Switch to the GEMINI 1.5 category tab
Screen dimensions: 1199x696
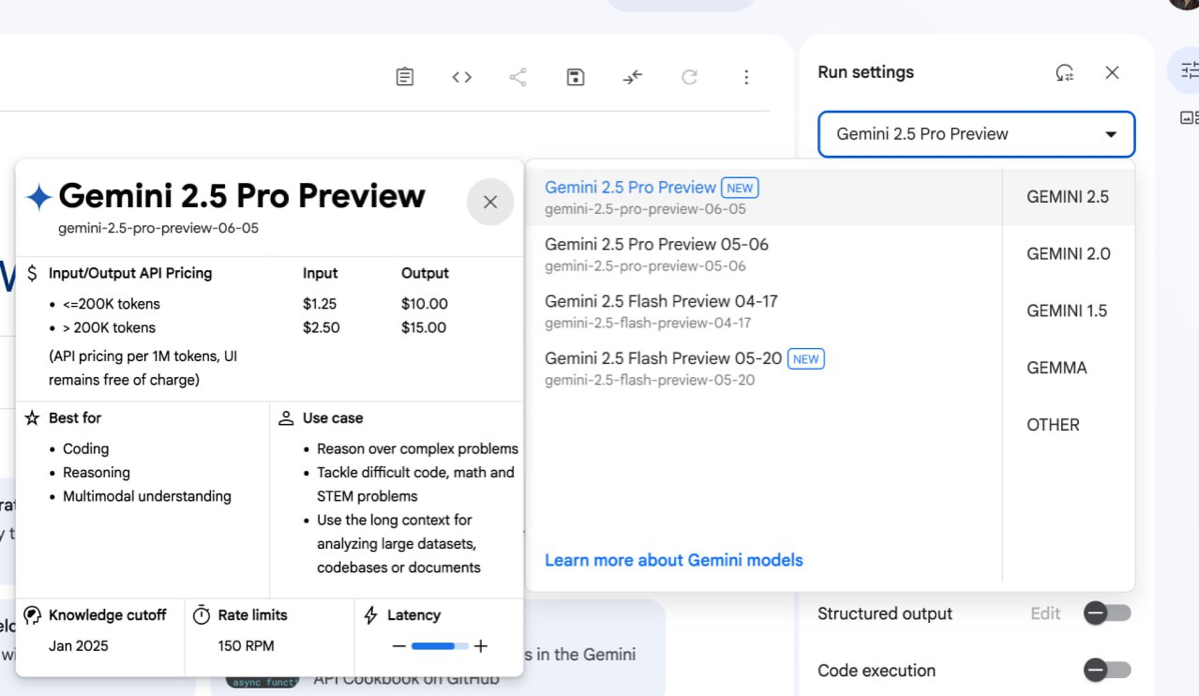[x=1067, y=311]
